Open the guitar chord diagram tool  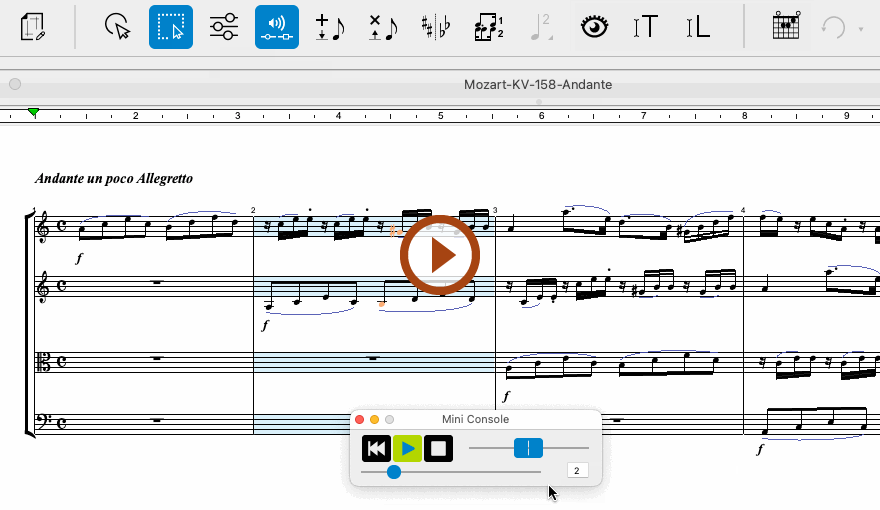pyautogui.click(x=786, y=26)
